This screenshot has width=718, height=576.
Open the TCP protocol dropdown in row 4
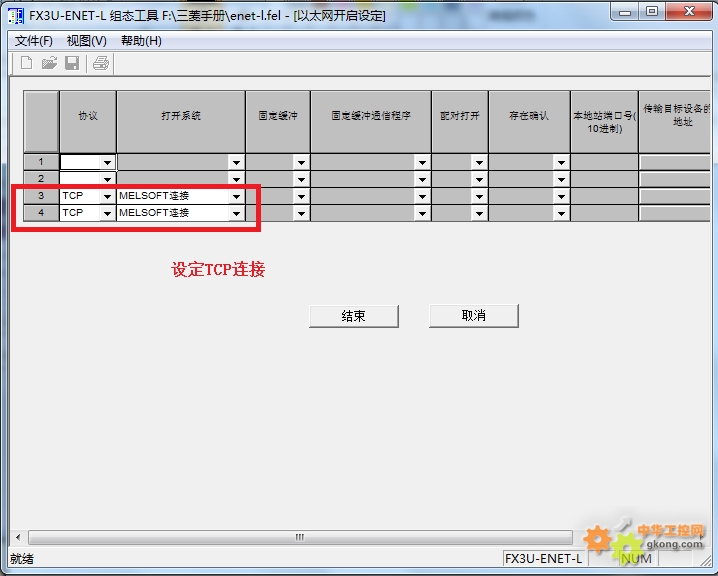tap(107, 213)
